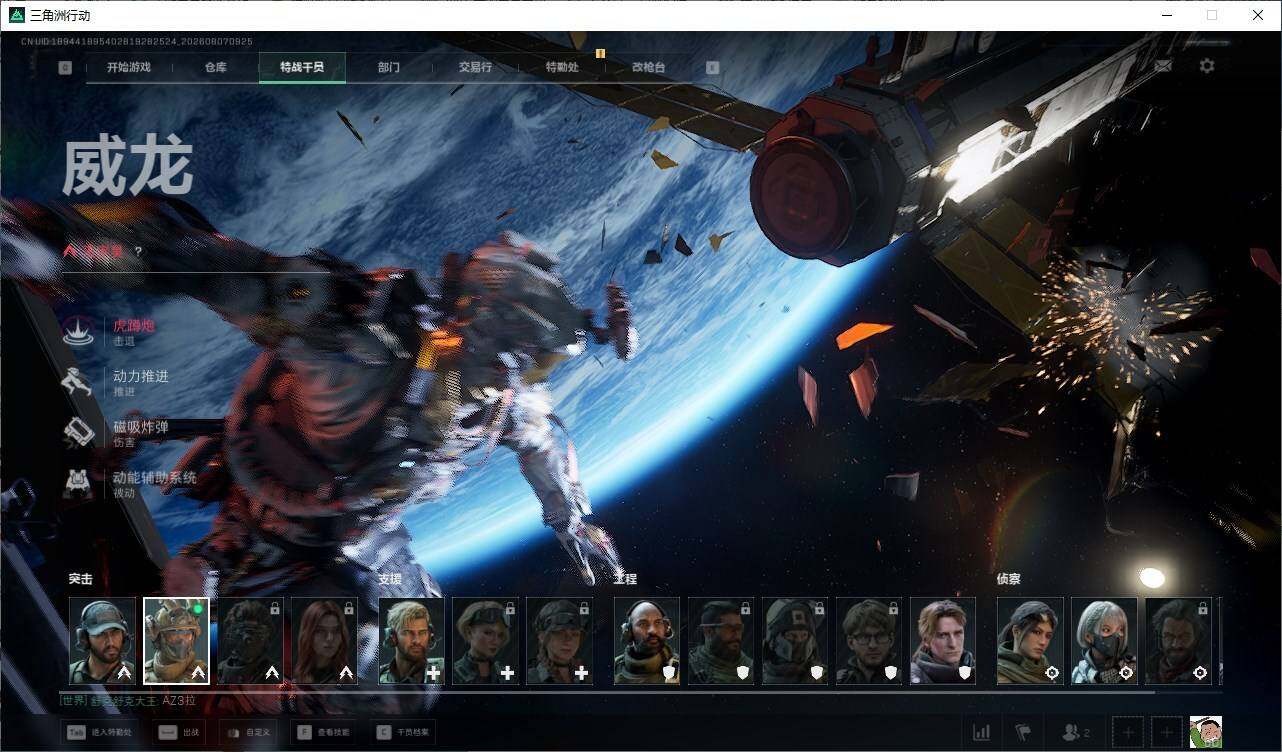This screenshot has height=752, width=1282.
Task: Switch to the 仓库 tab
Action: tap(216, 67)
